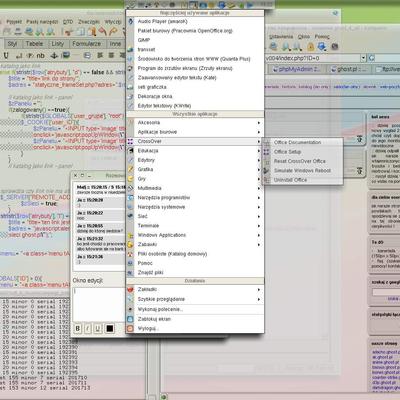Switch to the Styl toolbar tab in Quanta

pos(12,44)
